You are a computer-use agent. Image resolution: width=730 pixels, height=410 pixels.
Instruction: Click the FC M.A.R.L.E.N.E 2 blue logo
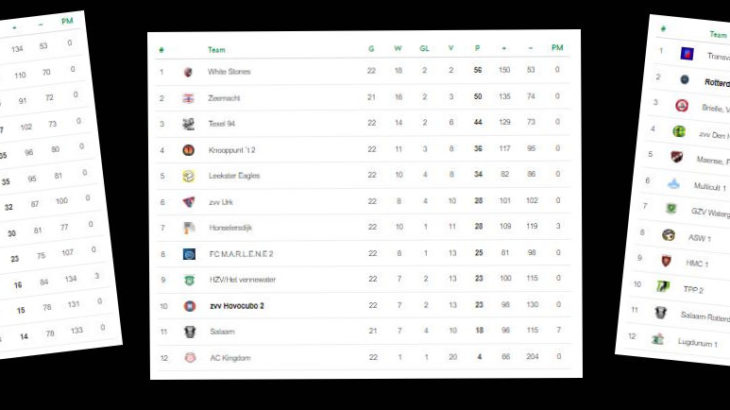189,254
